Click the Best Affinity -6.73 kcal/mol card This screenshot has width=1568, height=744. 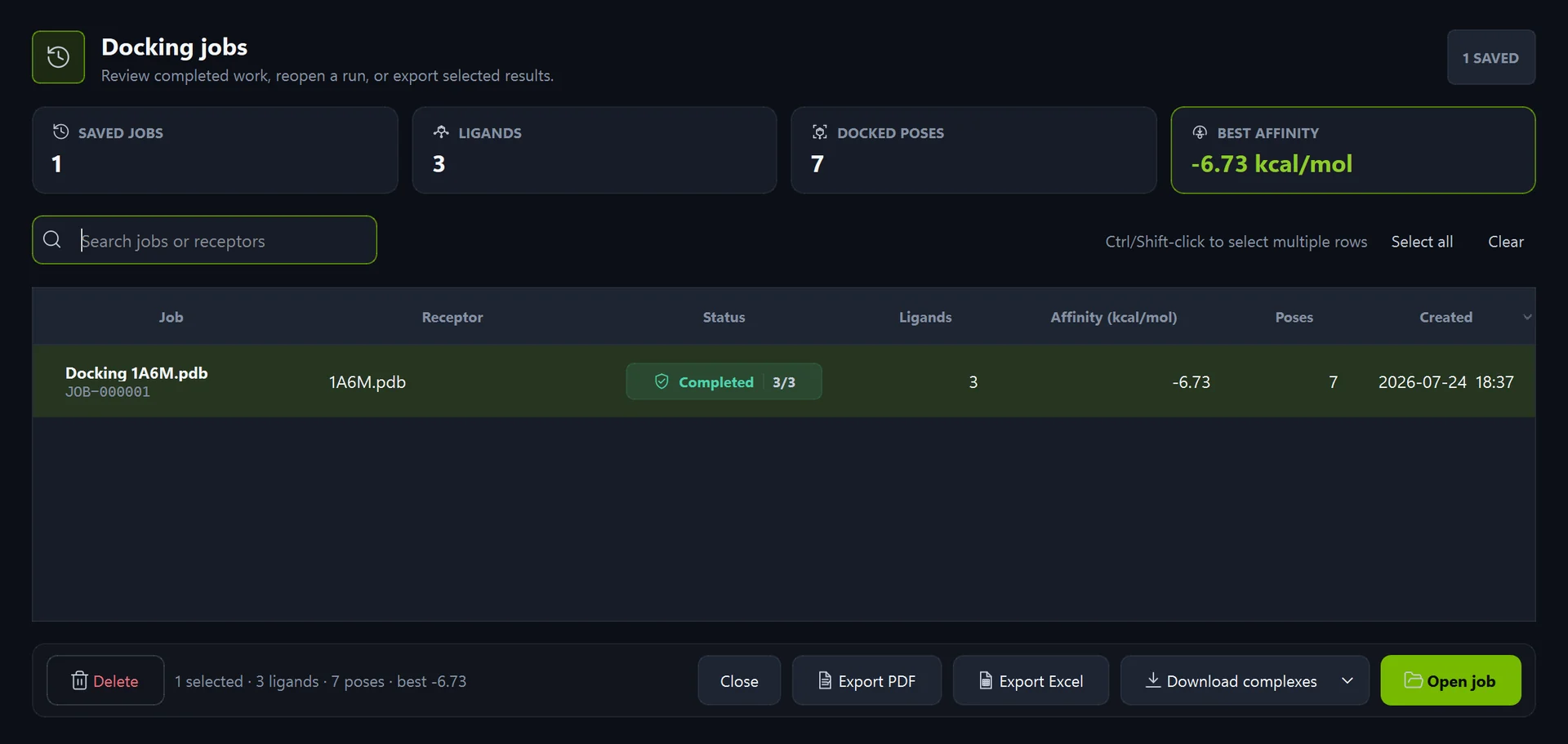pyautogui.click(x=1352, y=150)
